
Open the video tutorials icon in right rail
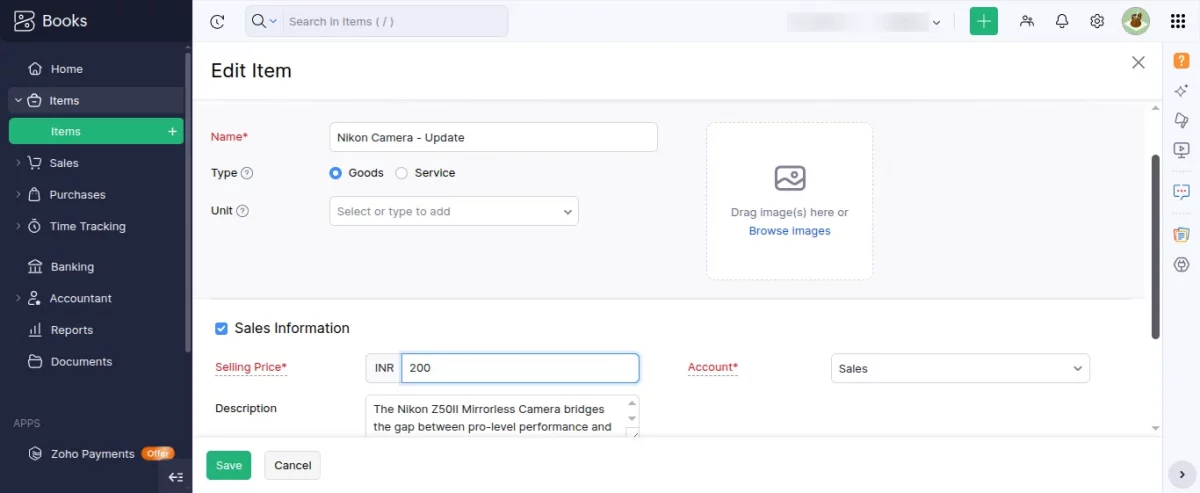1181,150
